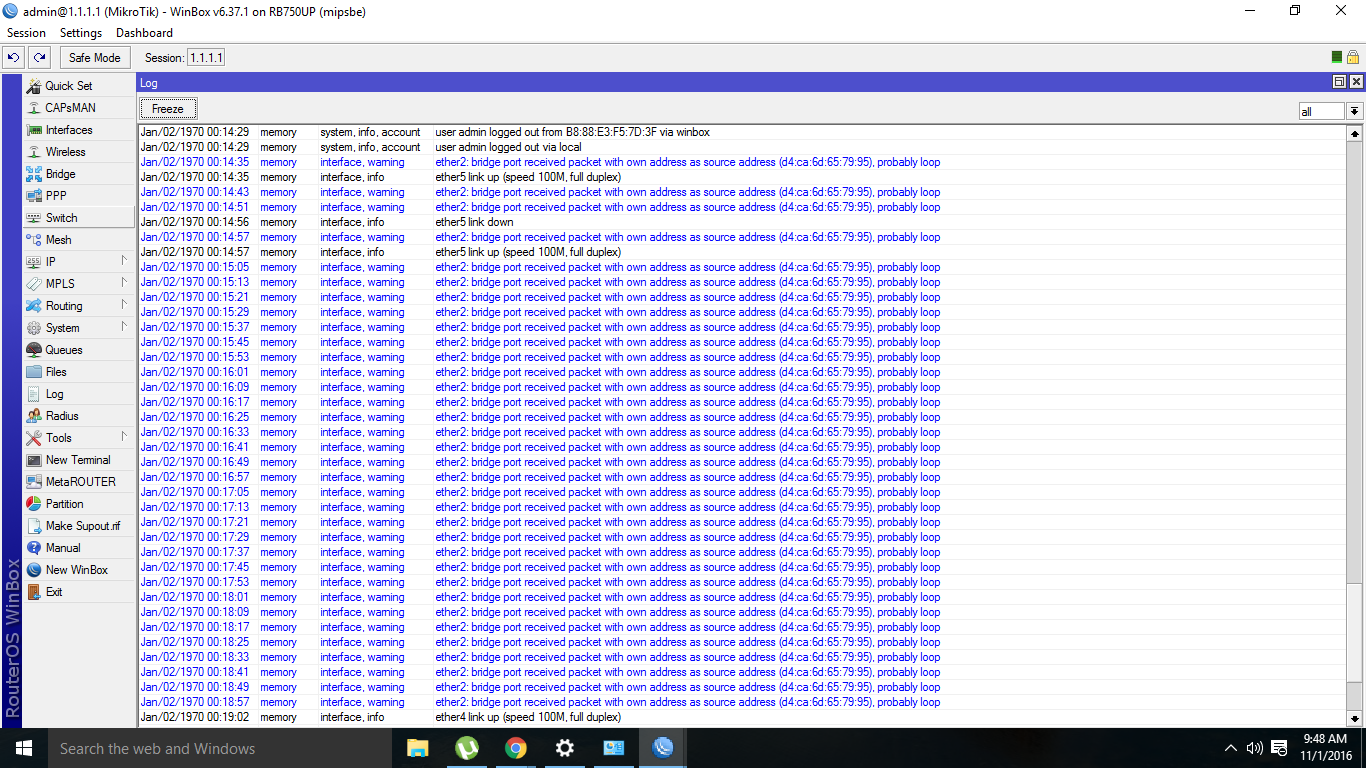
Task: Open the Bridge menu entry
Action: pyautogui.click(x=78, y=174)
